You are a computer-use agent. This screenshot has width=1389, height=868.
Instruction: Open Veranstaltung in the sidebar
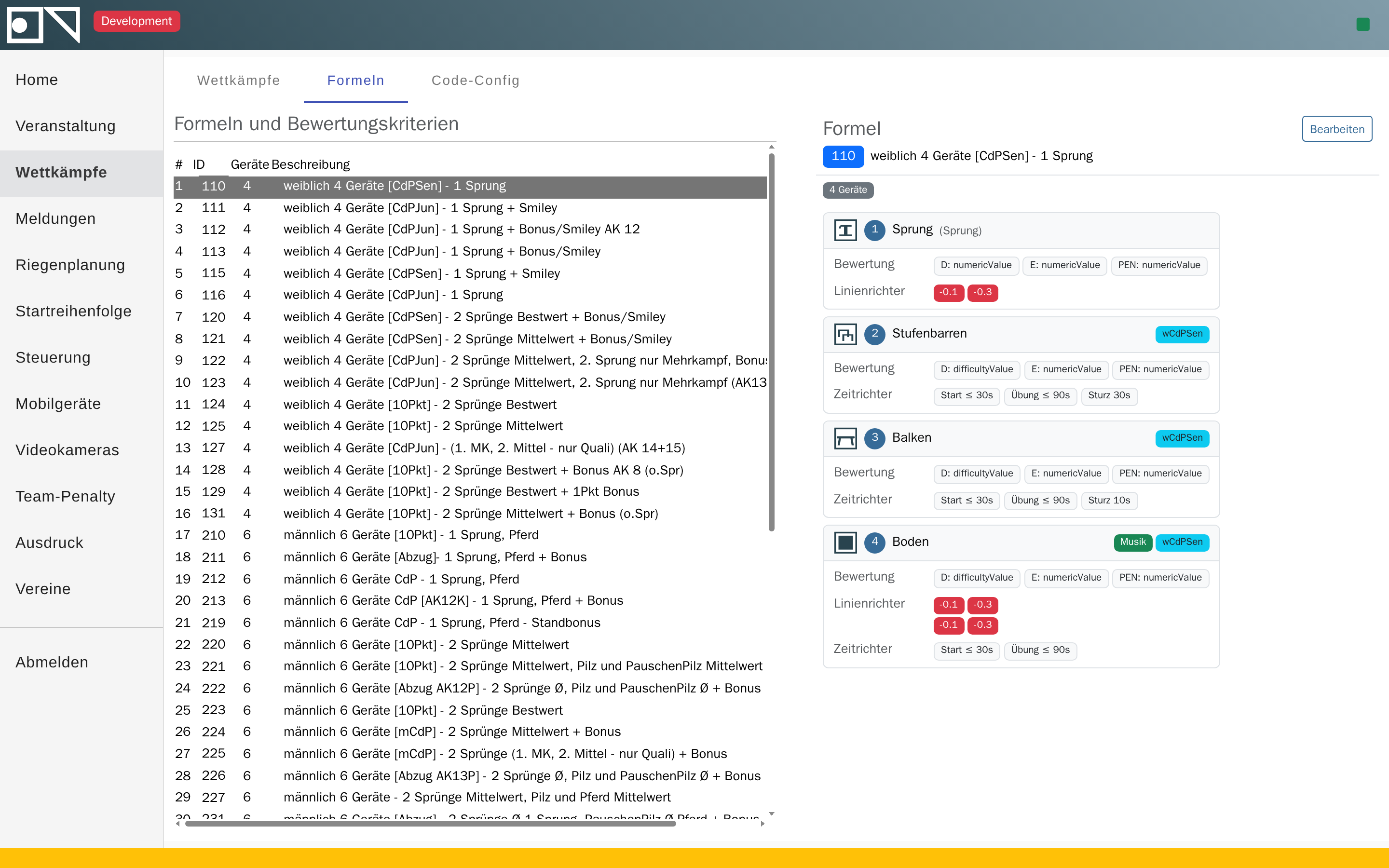[82, 126]
